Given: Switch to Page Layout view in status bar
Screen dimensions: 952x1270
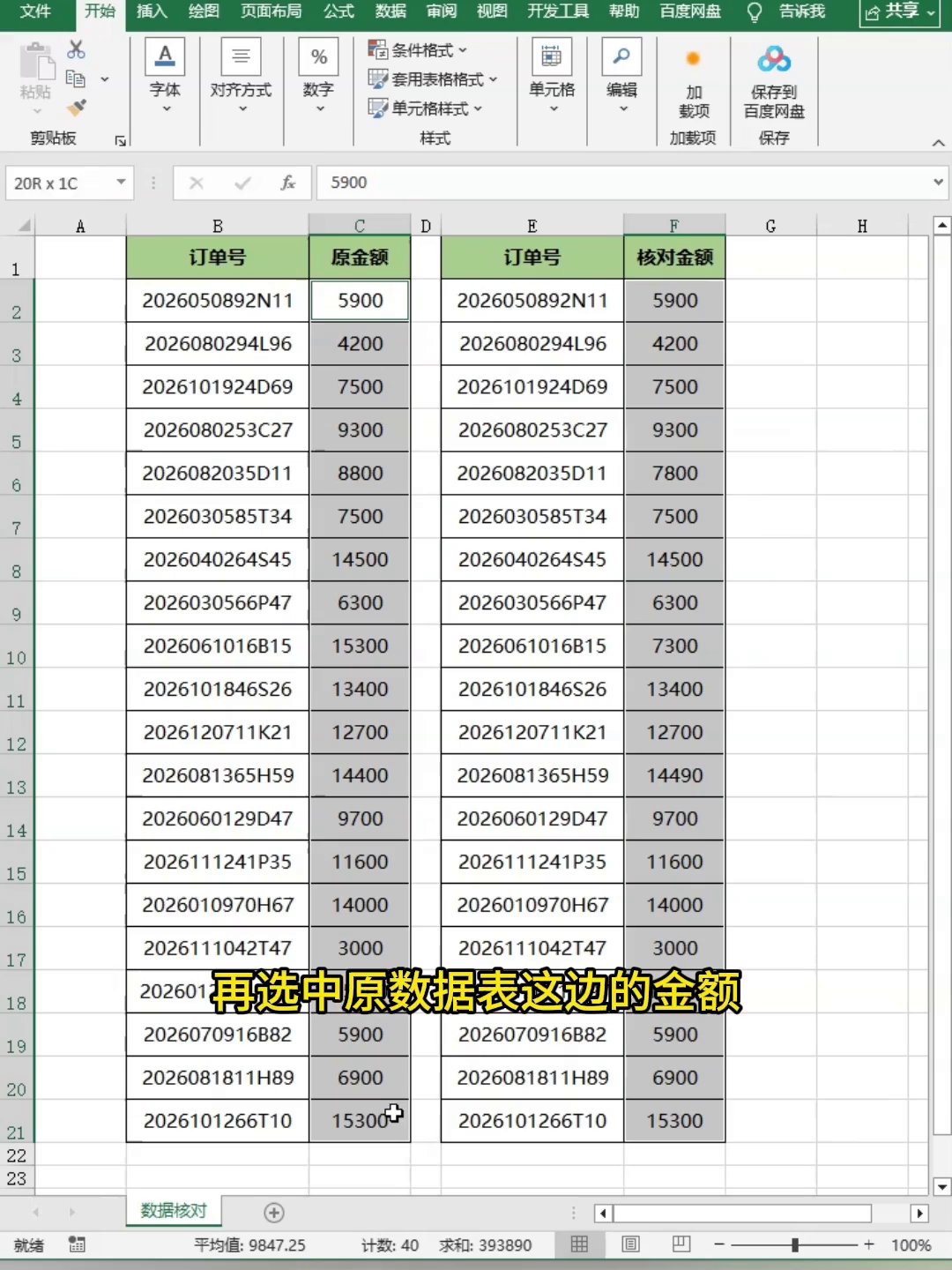Looking at the screenshot, I should coord(630,1244).
